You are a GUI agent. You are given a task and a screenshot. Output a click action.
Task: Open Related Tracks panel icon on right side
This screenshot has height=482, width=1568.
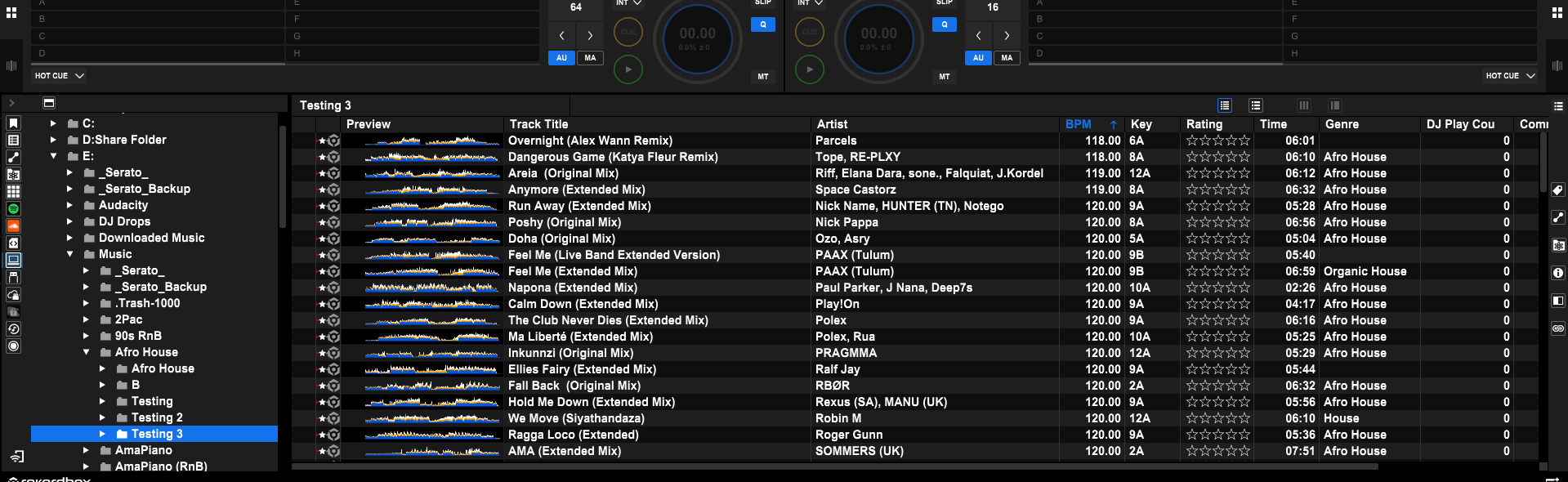1558,217
